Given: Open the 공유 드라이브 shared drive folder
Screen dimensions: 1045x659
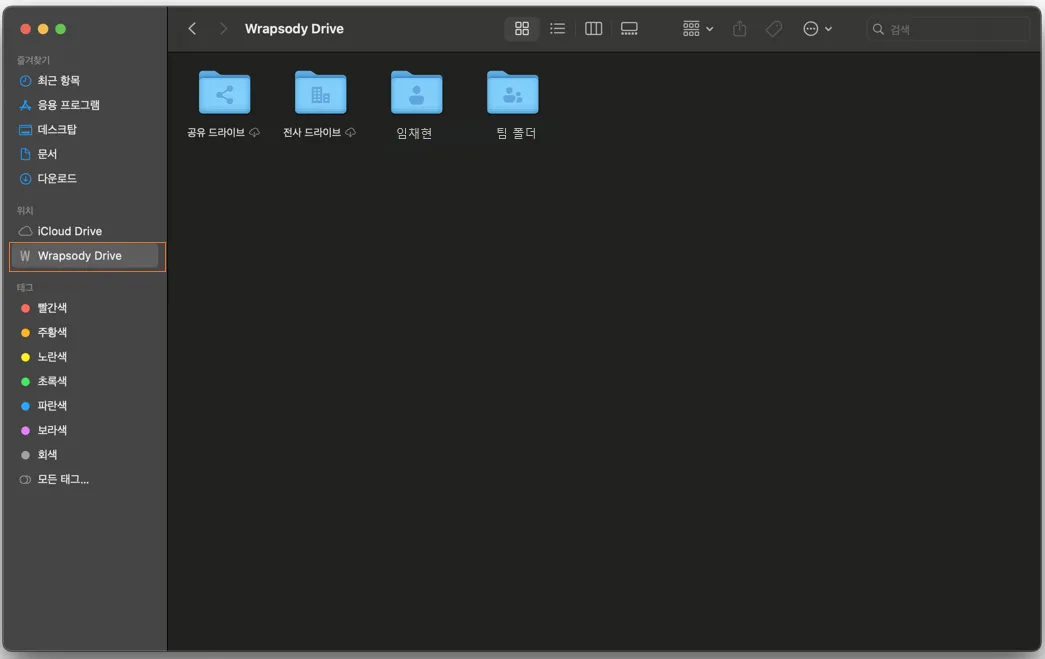Looking at the screenshot, I should pos(225,93).
